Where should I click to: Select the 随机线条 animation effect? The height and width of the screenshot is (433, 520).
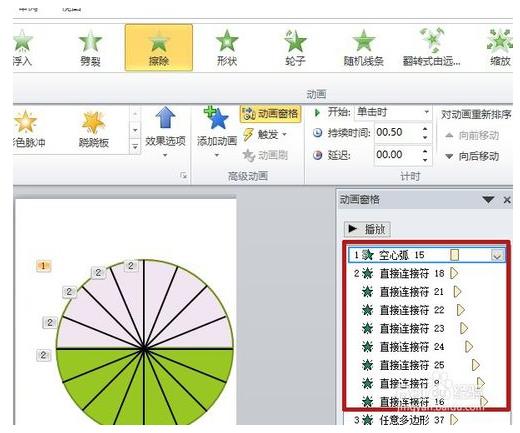[x=364, y=48]
